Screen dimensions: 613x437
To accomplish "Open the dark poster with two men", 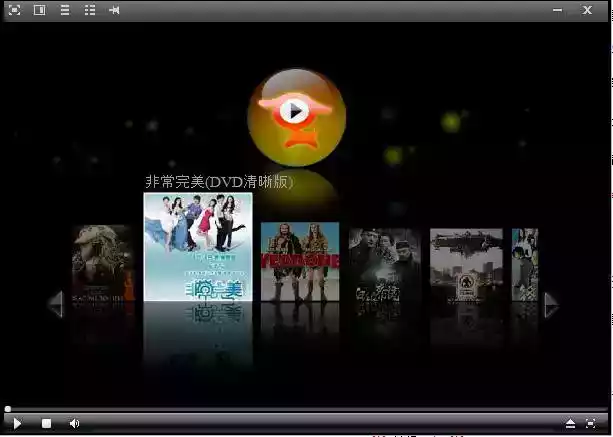I will [384, 264].
